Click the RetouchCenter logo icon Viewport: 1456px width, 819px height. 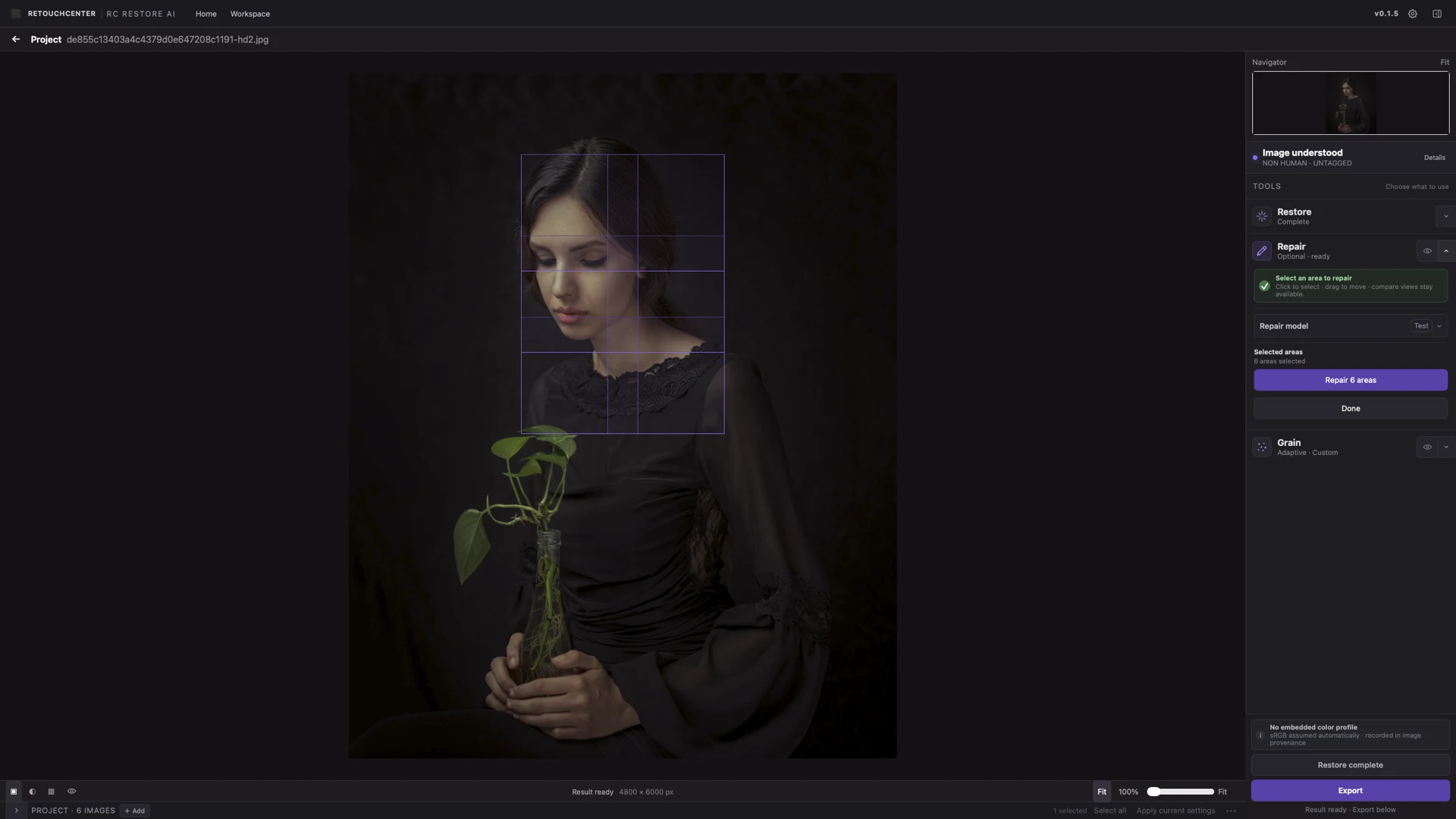16,14
